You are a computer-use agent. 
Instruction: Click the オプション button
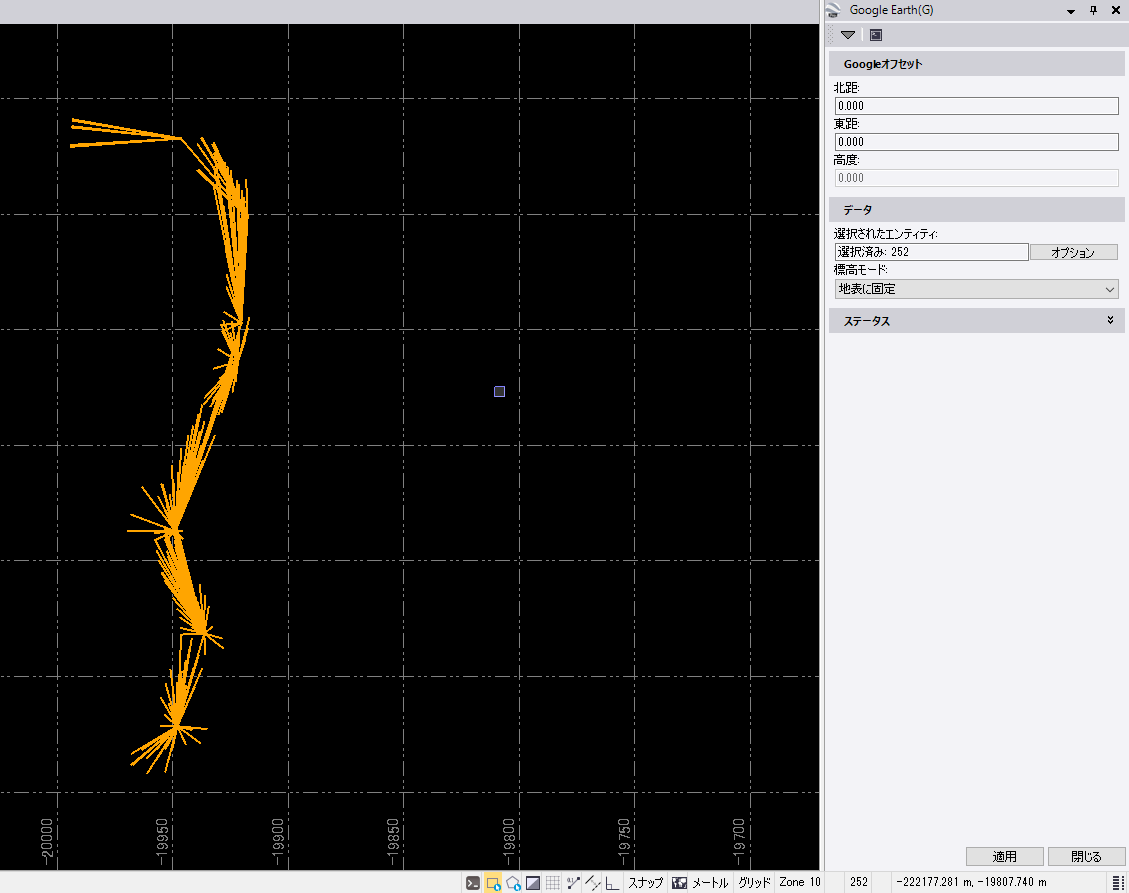tap(1073, 253)
